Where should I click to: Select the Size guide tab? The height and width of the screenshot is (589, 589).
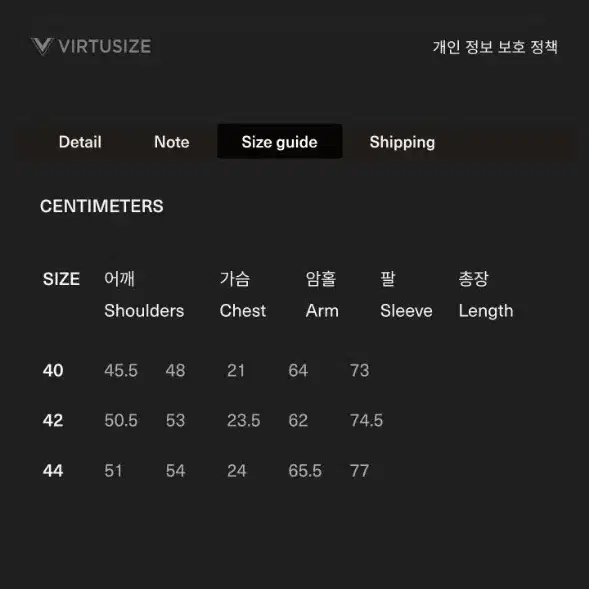(x=279, y=142)
